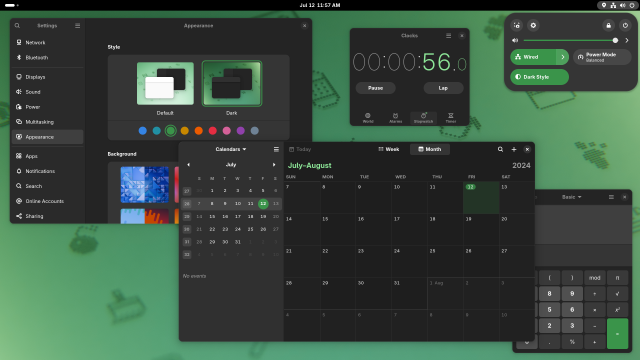Image resolution: width=640 pixels, height=360 pixels.
Task: Switch to Timer tab in Clocks
Action: click(x=451, y=118)
